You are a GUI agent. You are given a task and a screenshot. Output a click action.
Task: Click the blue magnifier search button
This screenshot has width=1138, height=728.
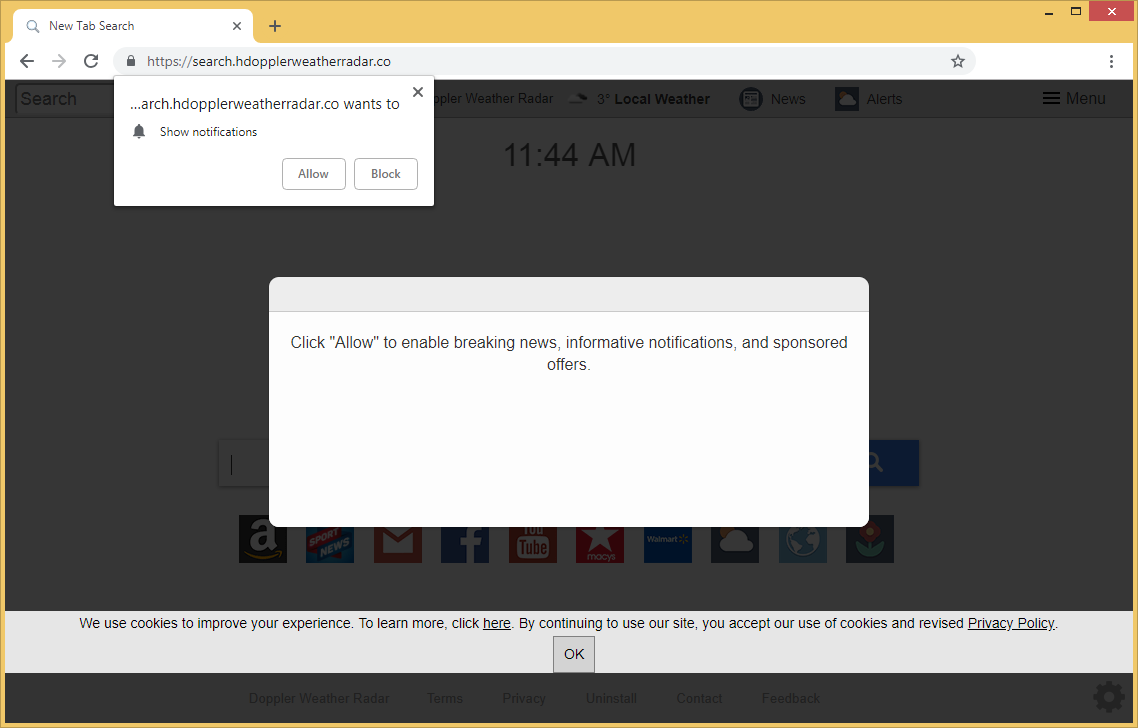[x=893, y=463]
